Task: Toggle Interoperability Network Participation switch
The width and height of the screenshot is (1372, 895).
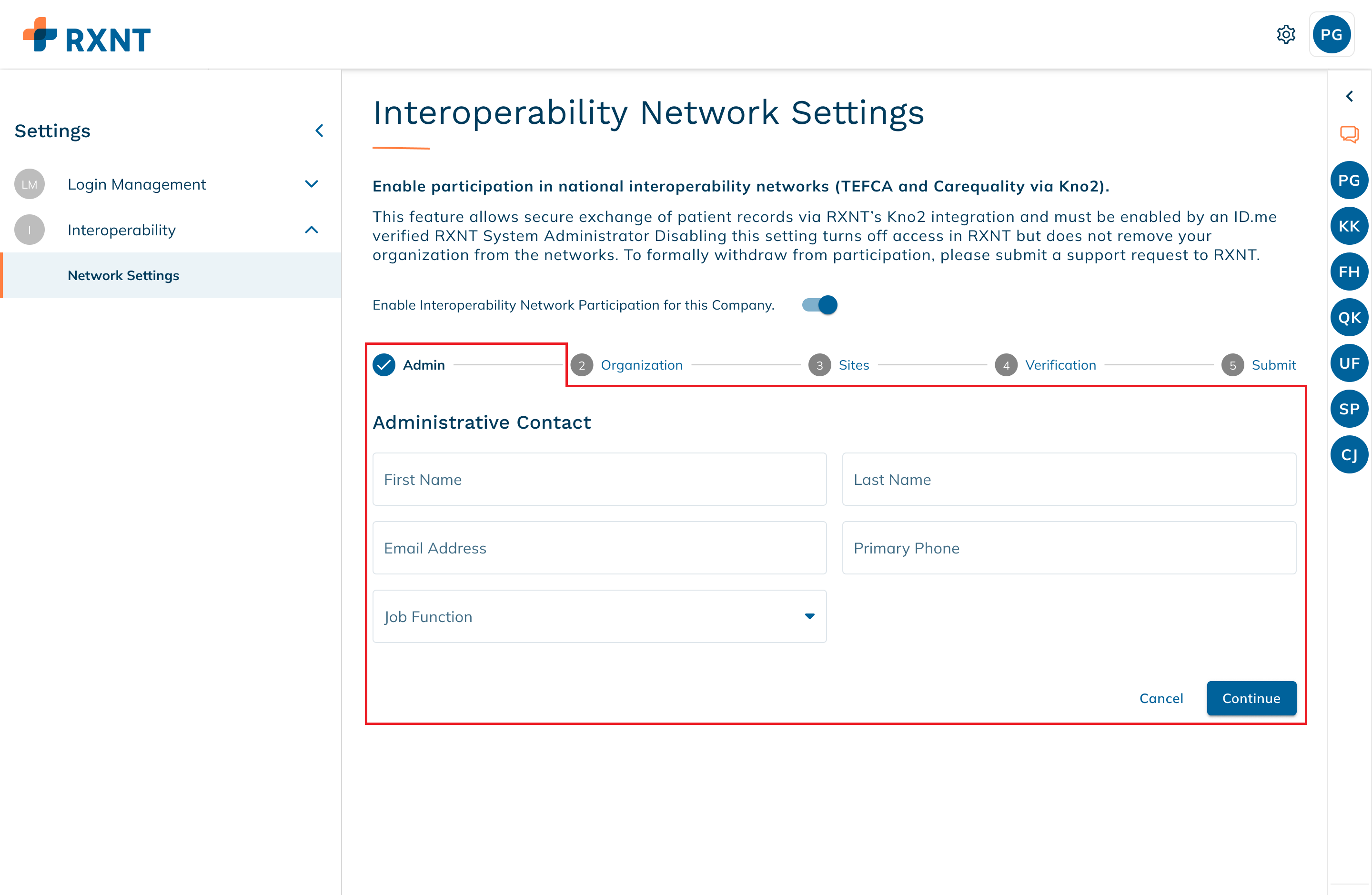Action: (820, 305)
